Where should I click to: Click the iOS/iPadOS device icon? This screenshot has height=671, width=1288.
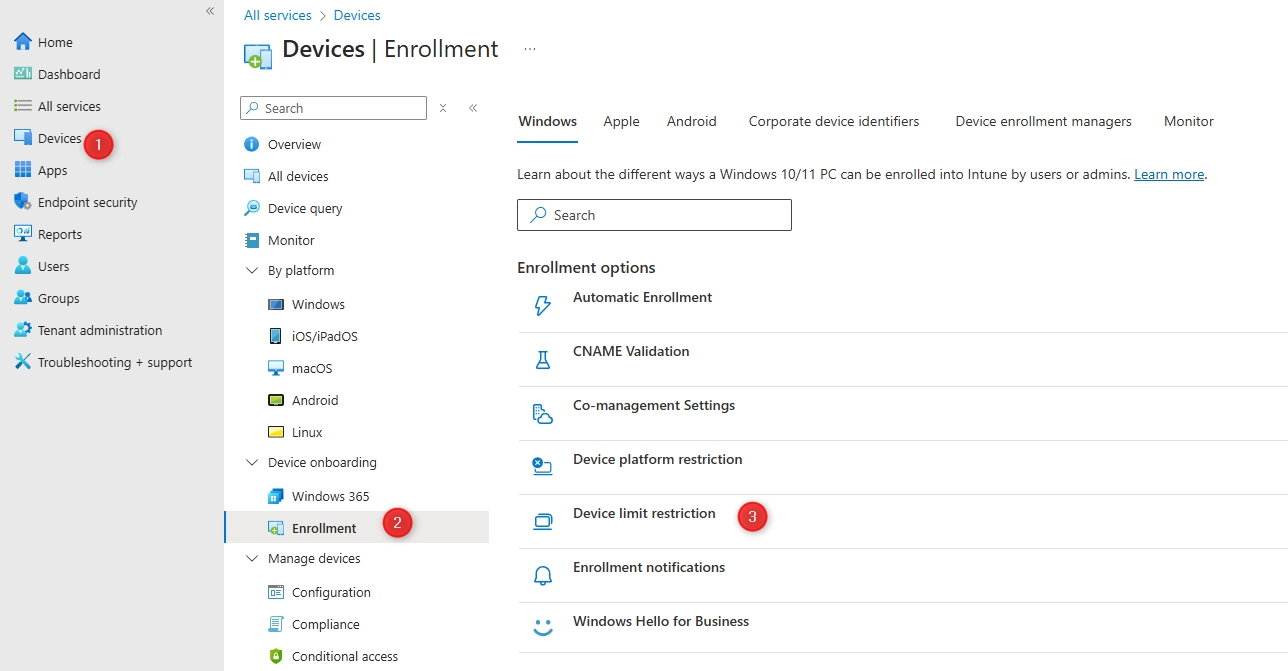276,336
